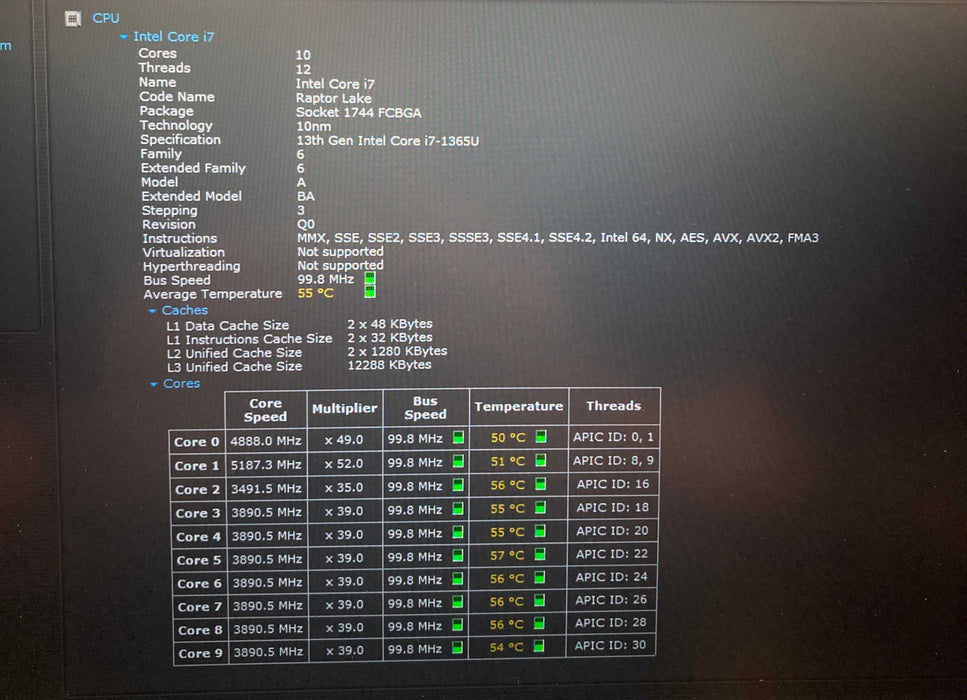Click the APIC ID: 0, 1 cell
The image size is (967, 700).
click(613, 437)
